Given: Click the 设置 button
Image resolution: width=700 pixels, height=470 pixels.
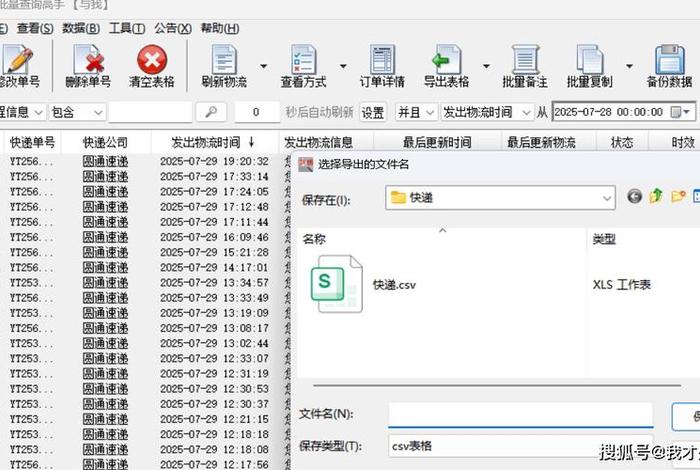Looking at the screenshot, I should click(x=372, y=112).
